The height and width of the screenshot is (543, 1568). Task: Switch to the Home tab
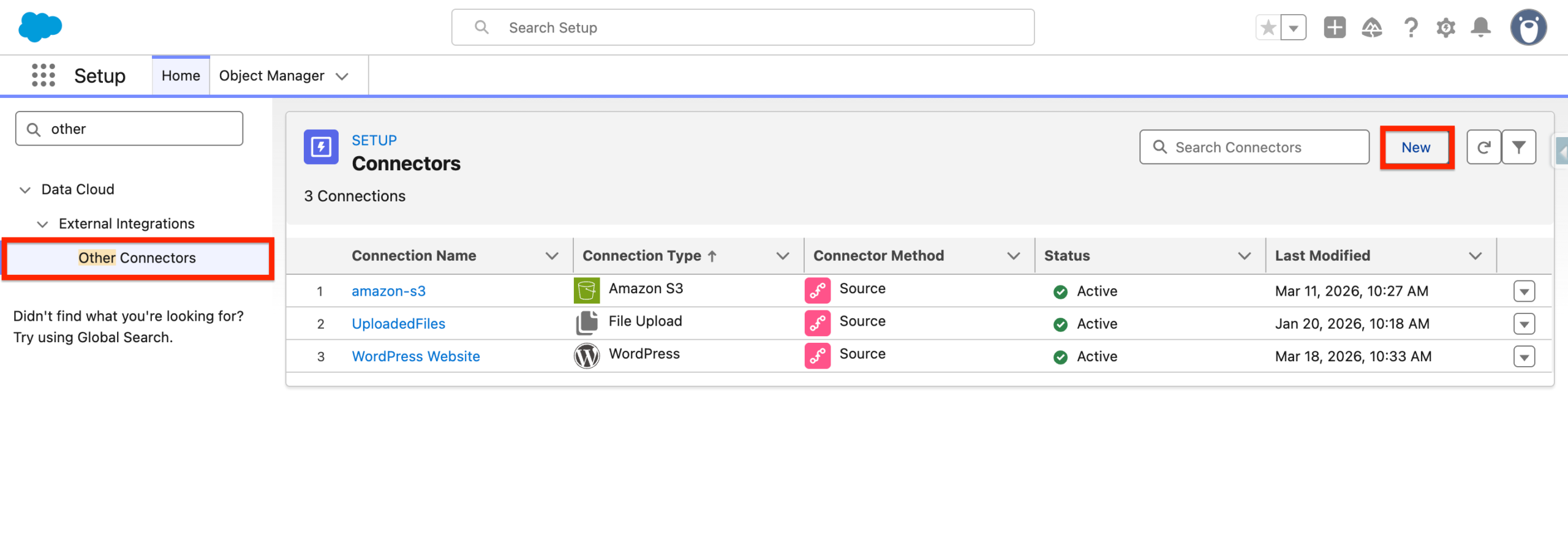[x=181, y=75]
